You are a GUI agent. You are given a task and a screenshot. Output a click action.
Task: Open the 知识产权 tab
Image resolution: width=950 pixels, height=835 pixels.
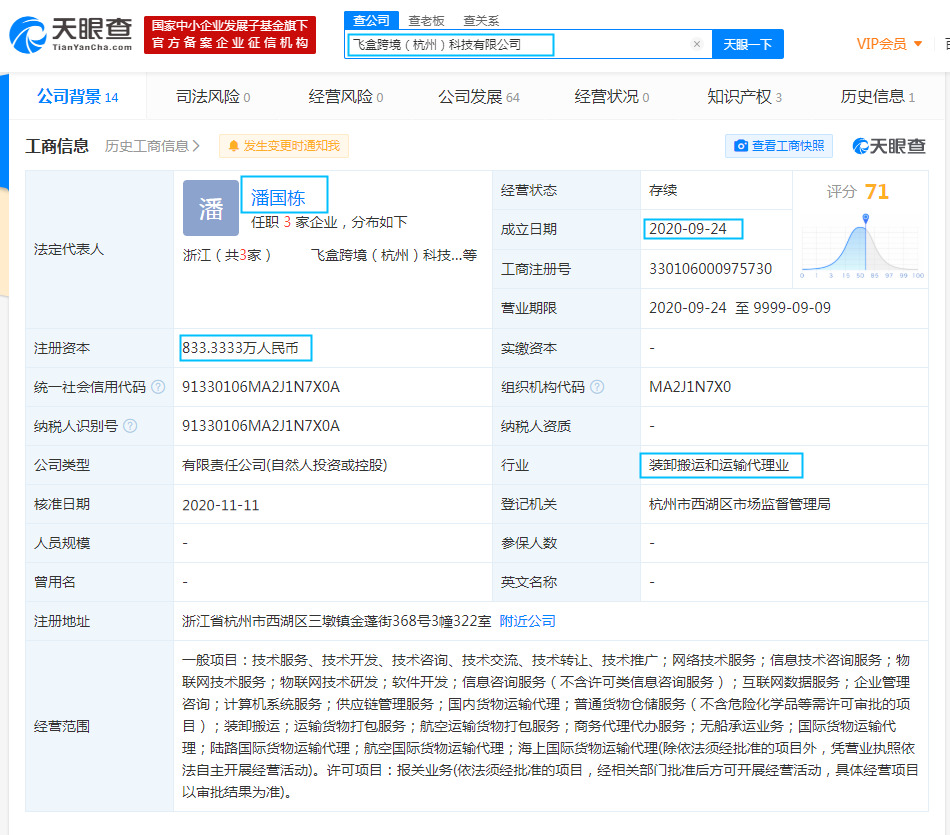744,97
